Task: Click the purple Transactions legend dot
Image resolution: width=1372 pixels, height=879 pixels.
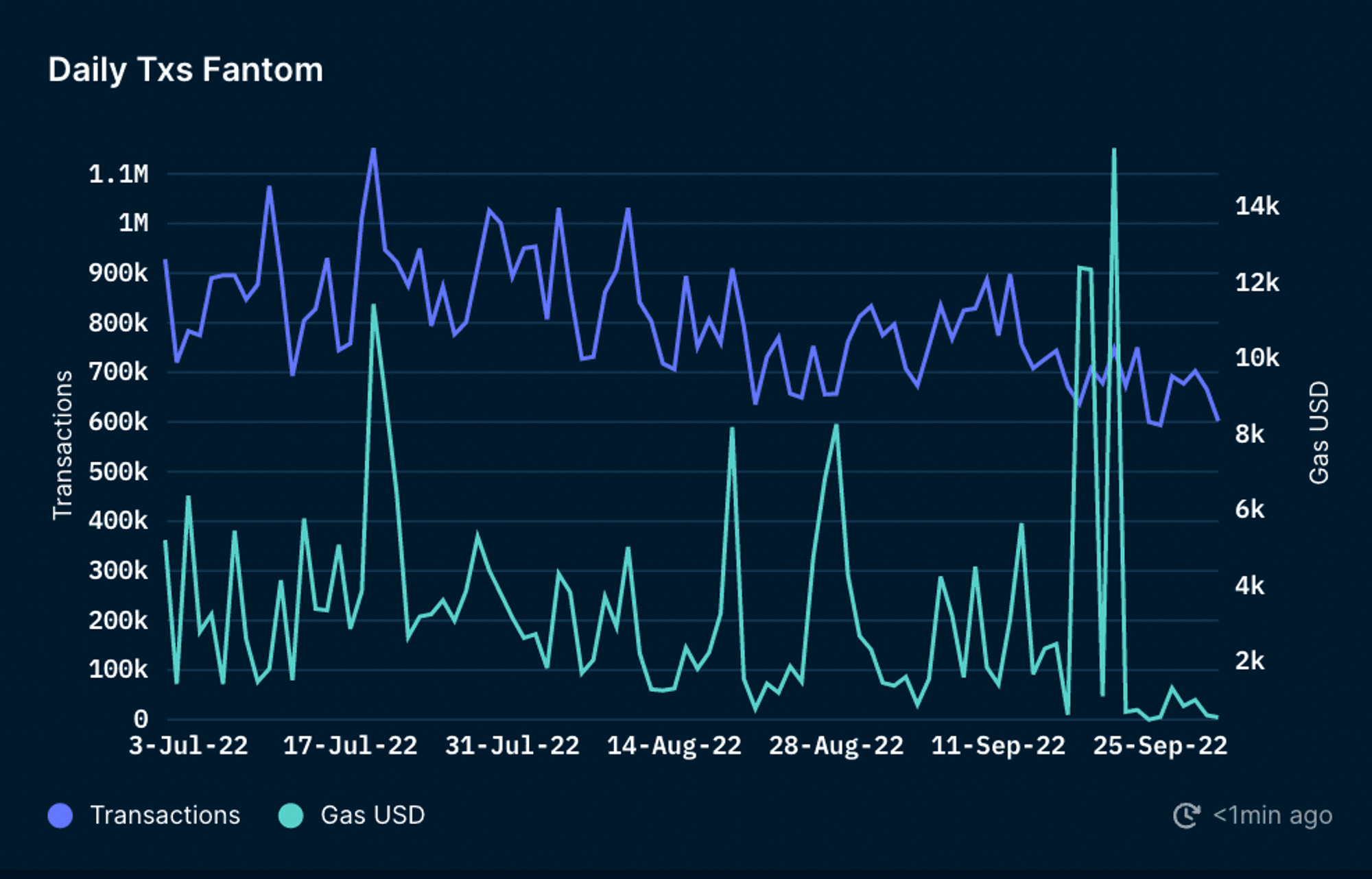Action: pos(60,815)
